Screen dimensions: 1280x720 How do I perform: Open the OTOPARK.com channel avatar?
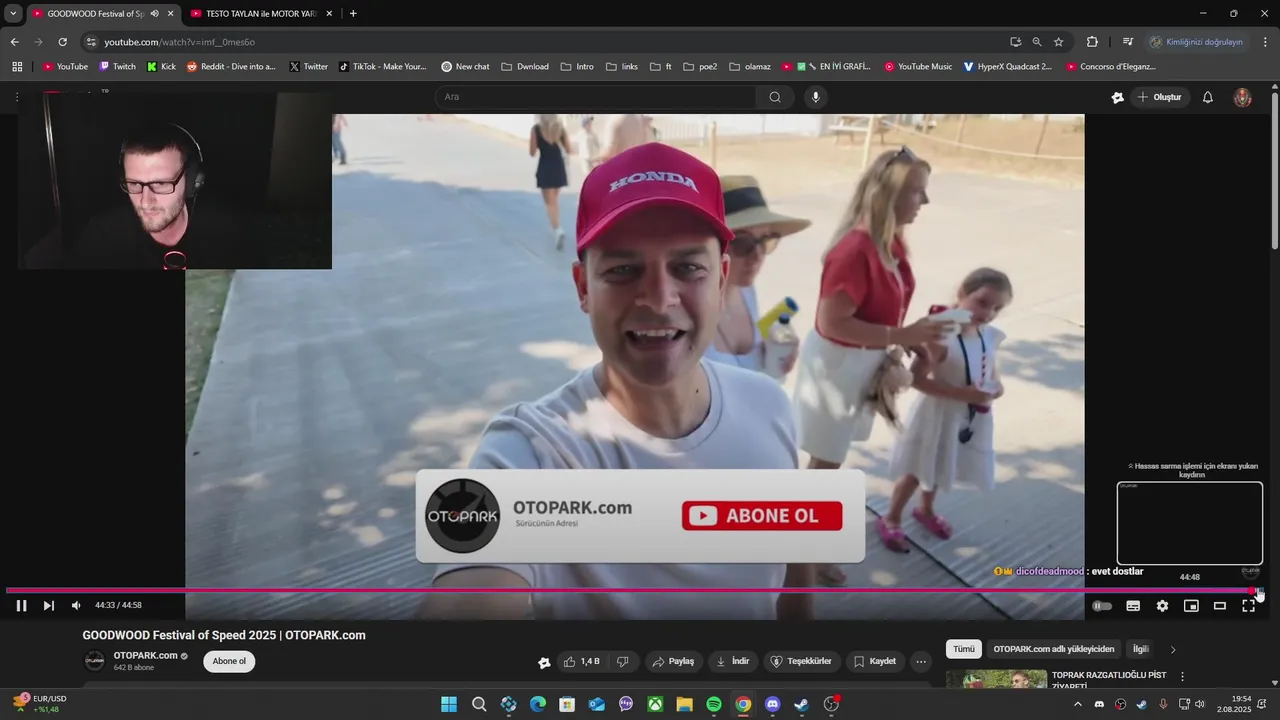pos(94,661)
